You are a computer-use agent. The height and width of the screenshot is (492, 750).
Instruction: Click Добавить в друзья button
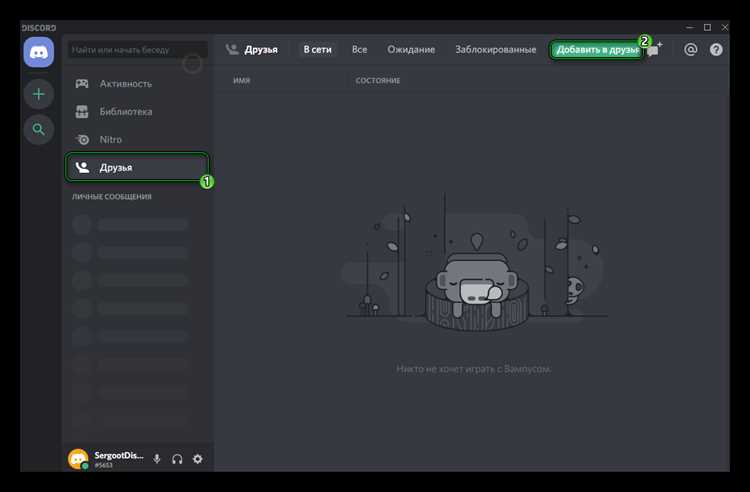[x=596, y=50]
